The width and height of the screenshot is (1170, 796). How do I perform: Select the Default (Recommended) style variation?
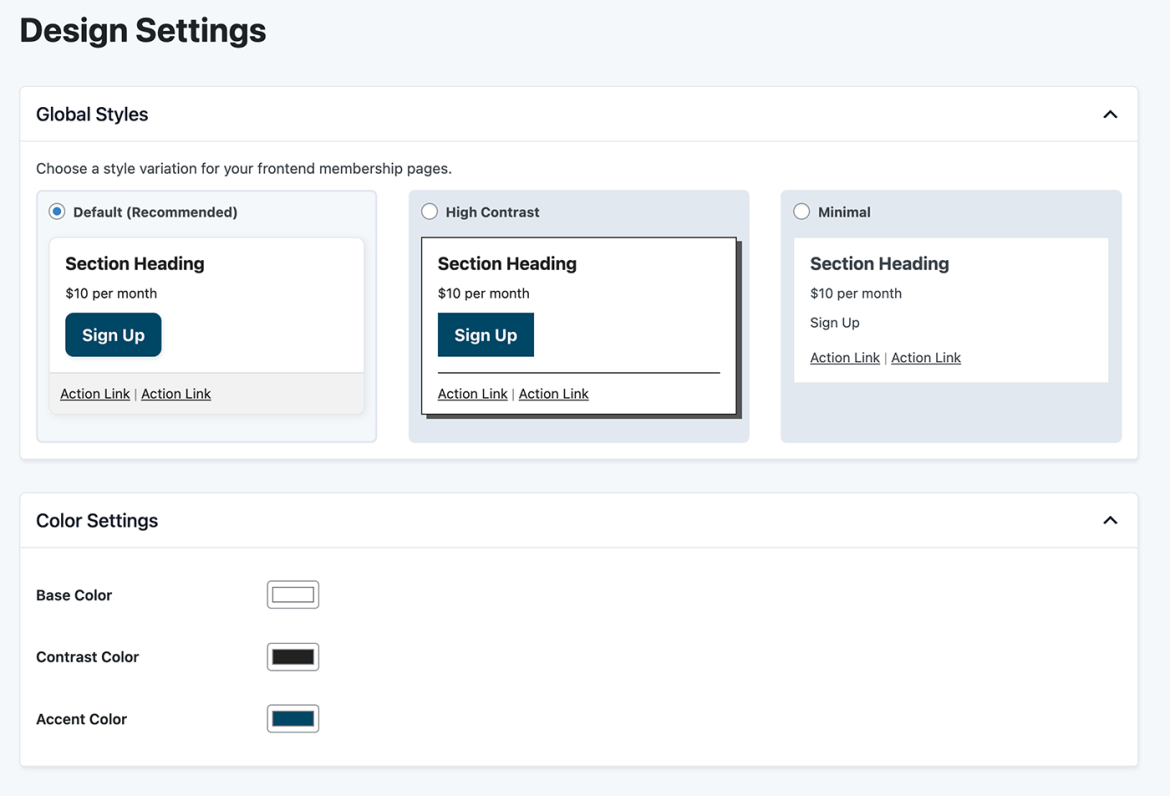(x=57, y=211)
